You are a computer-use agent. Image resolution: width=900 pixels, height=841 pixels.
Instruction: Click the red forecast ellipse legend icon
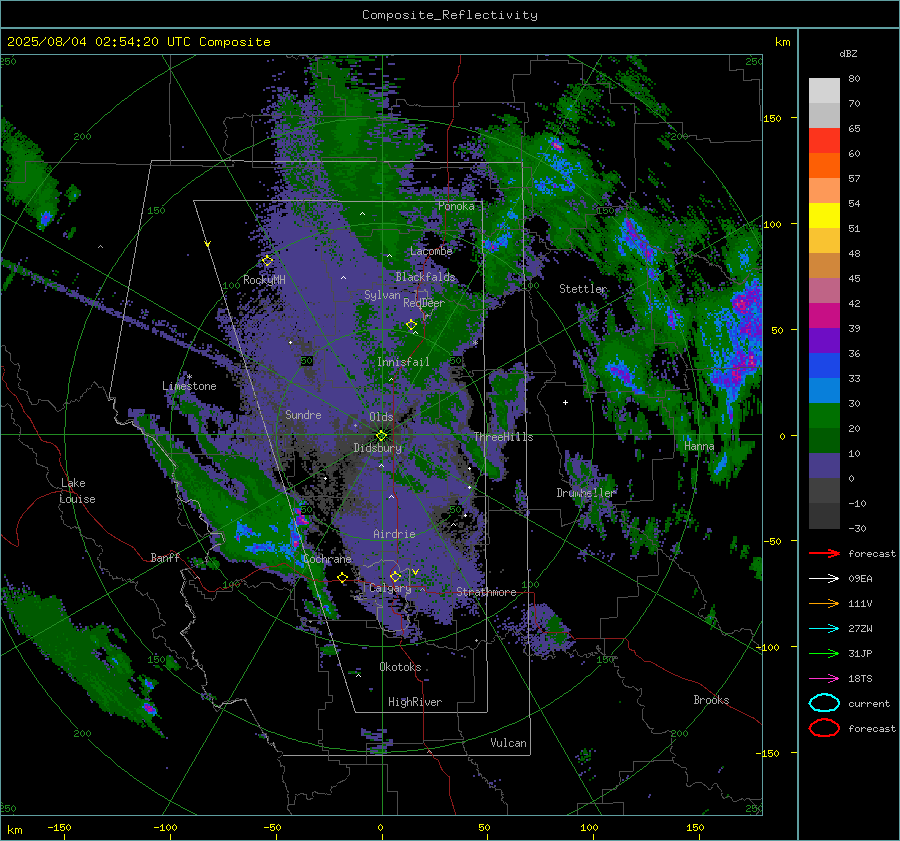(x=824, y=728)
